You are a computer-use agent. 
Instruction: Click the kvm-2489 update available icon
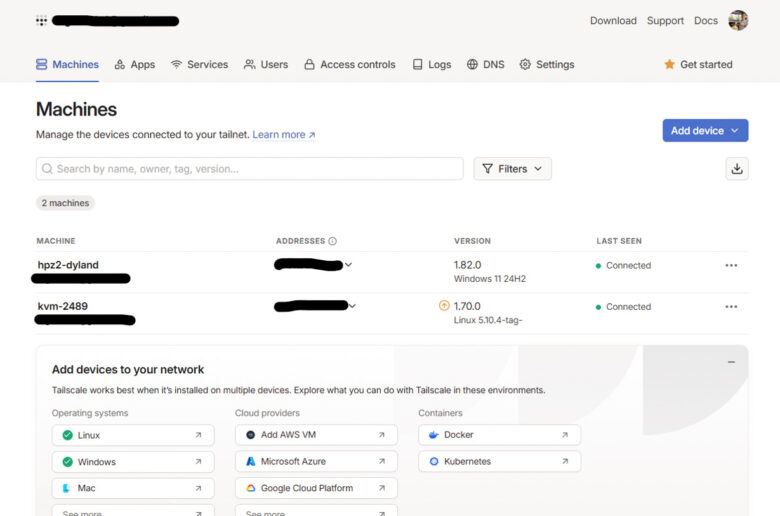point(444,306)
